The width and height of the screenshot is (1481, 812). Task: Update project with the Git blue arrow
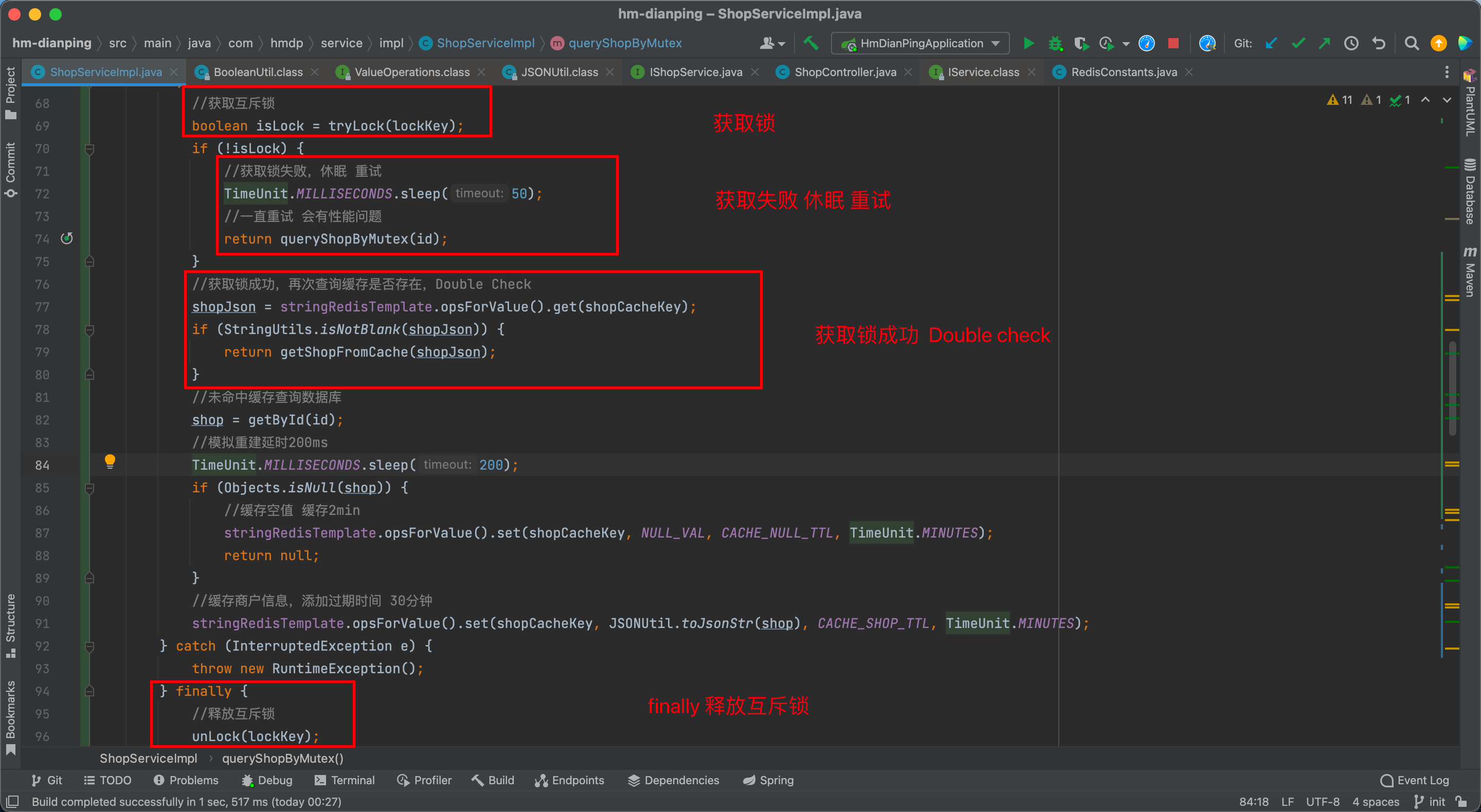click(1271, 43)
